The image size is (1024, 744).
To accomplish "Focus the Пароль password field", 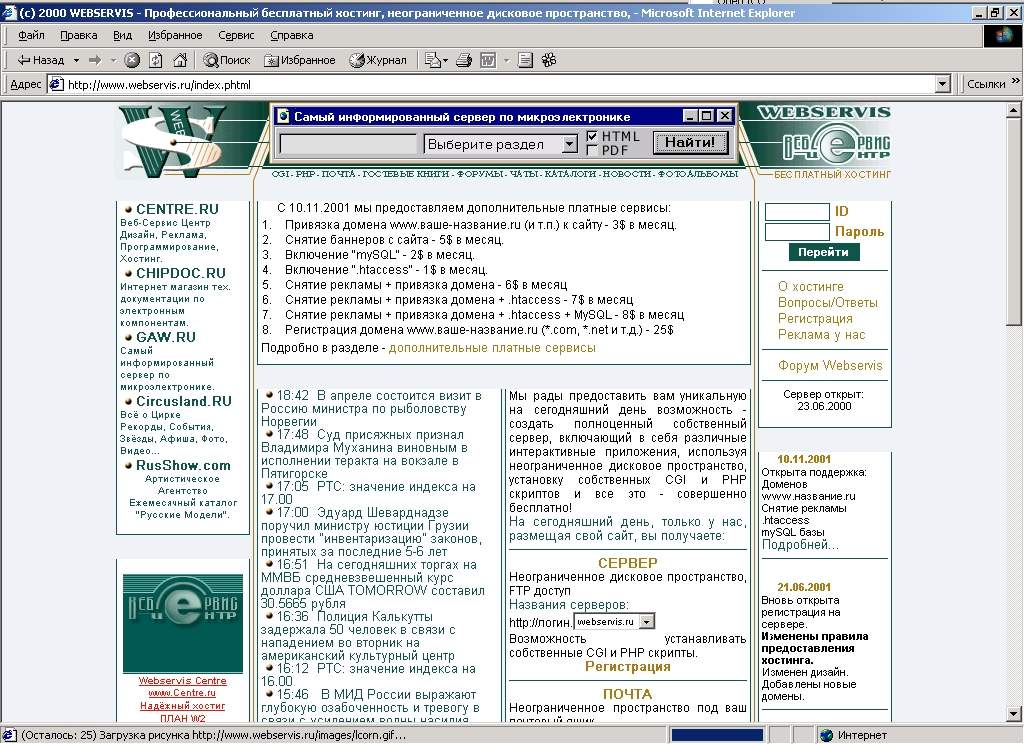I will point(797,232).
